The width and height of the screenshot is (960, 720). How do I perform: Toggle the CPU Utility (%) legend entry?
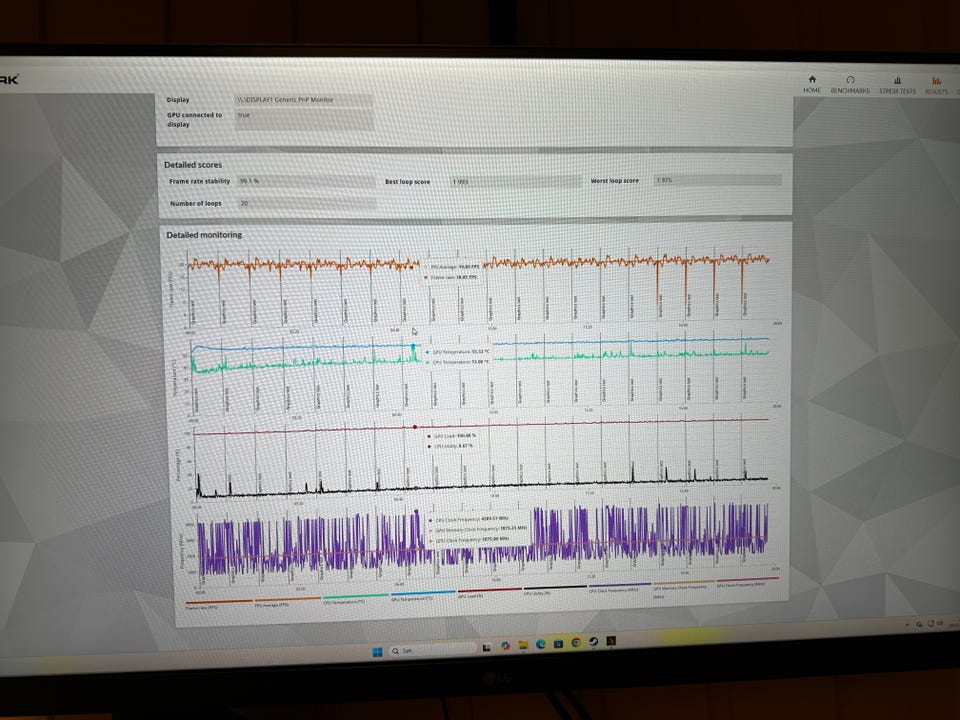point(555,590)
